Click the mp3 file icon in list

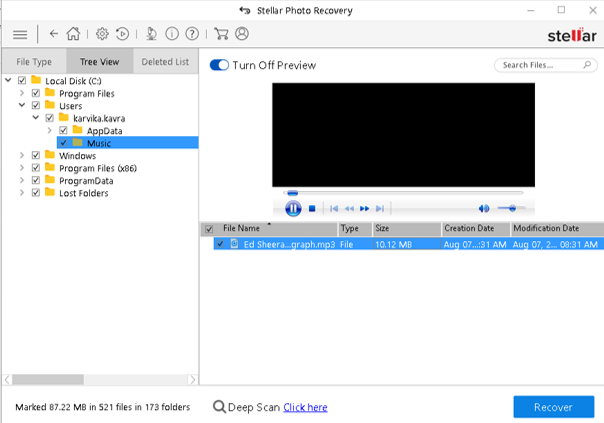pyautogui.click(x=234, y=243)
